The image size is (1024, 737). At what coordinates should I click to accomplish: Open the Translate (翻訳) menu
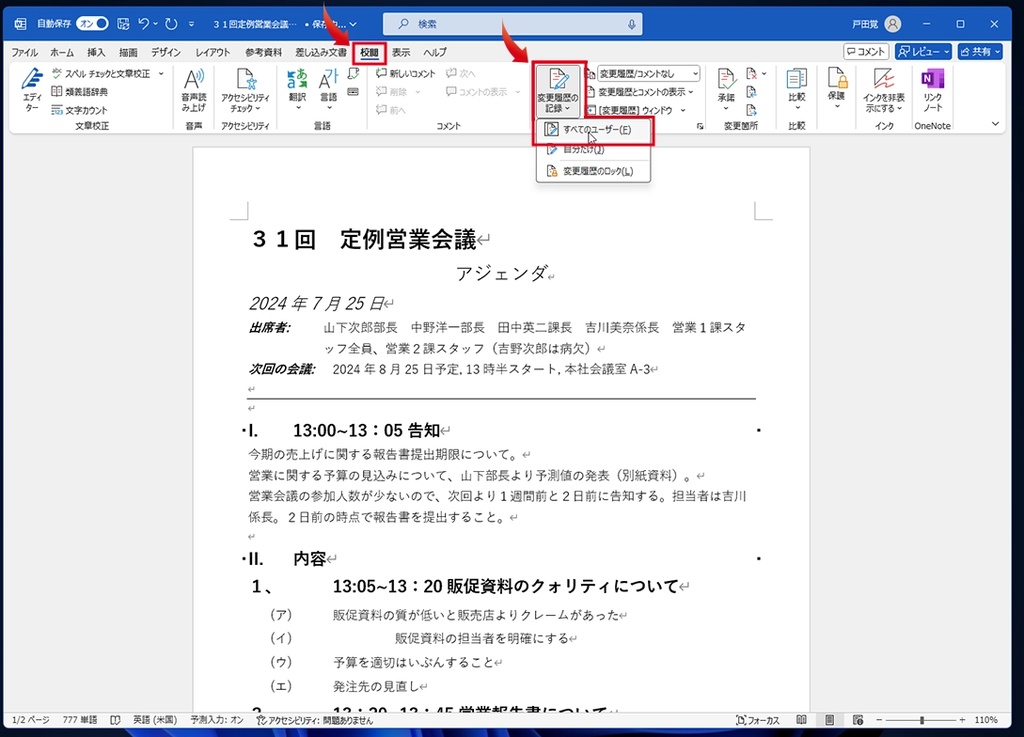297,89
